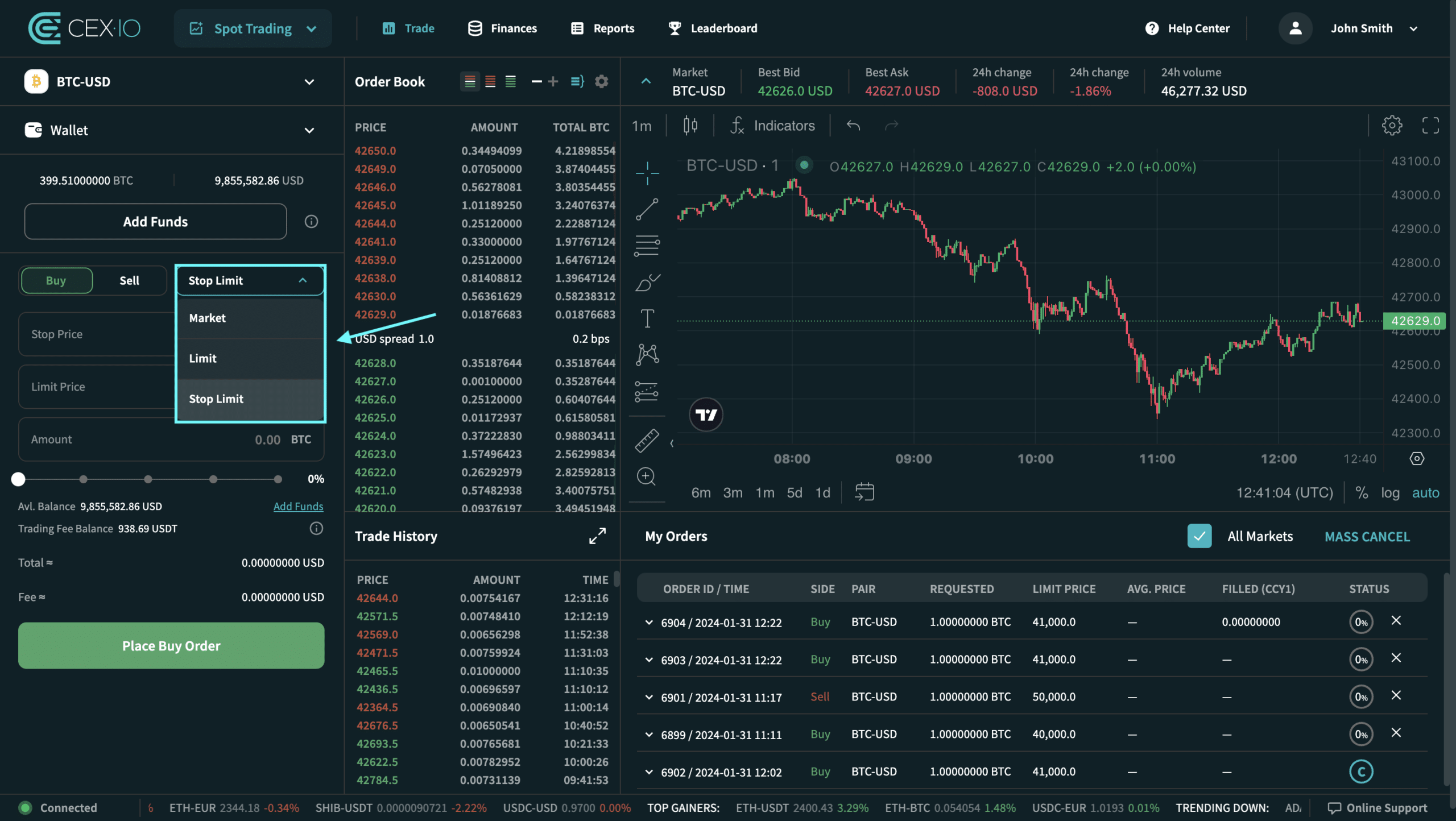Expand order 6904 details
1456x821 pixels.
pos(649,622)
